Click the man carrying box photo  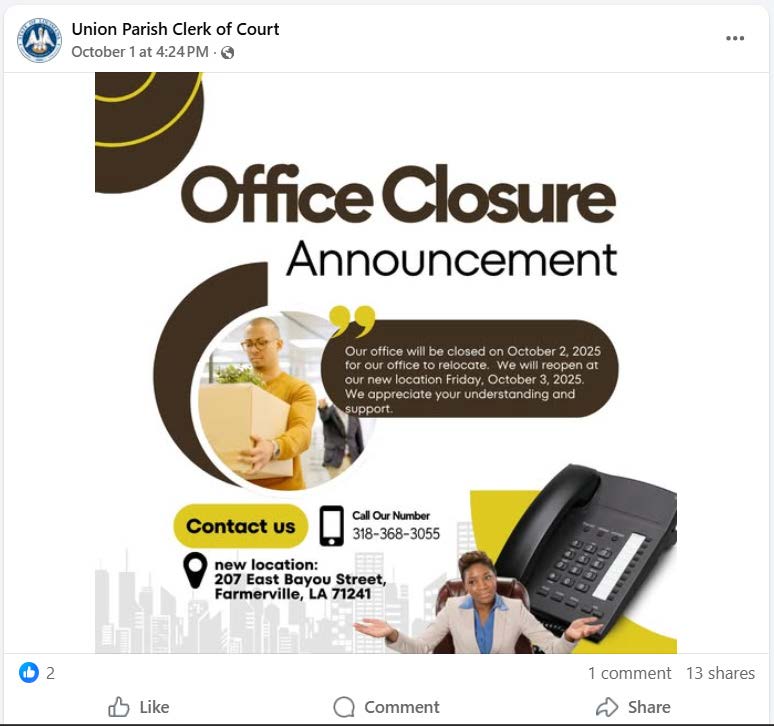[282, 400]
